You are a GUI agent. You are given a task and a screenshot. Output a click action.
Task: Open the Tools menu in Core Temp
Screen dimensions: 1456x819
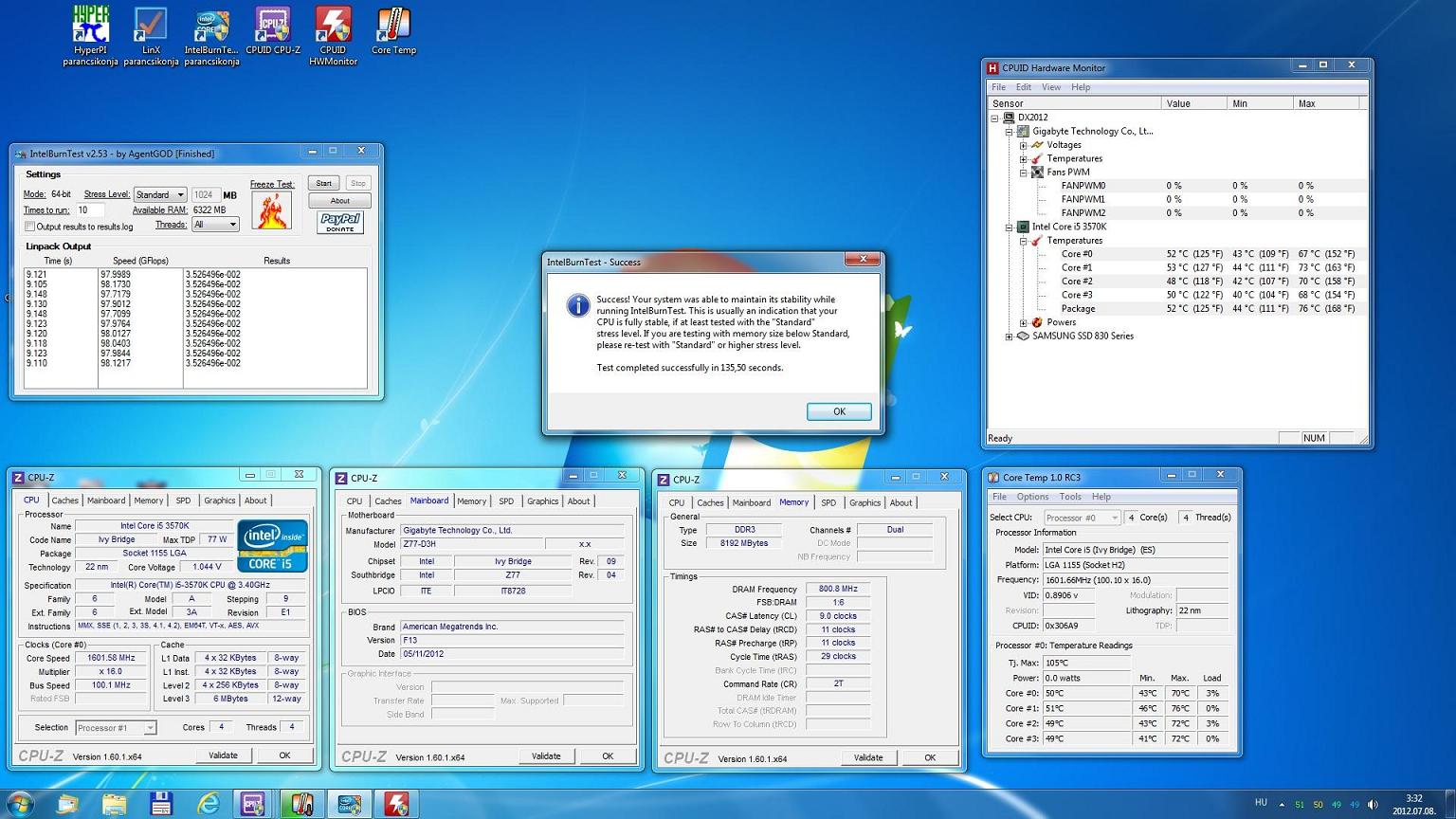[x=1070, y=497]
